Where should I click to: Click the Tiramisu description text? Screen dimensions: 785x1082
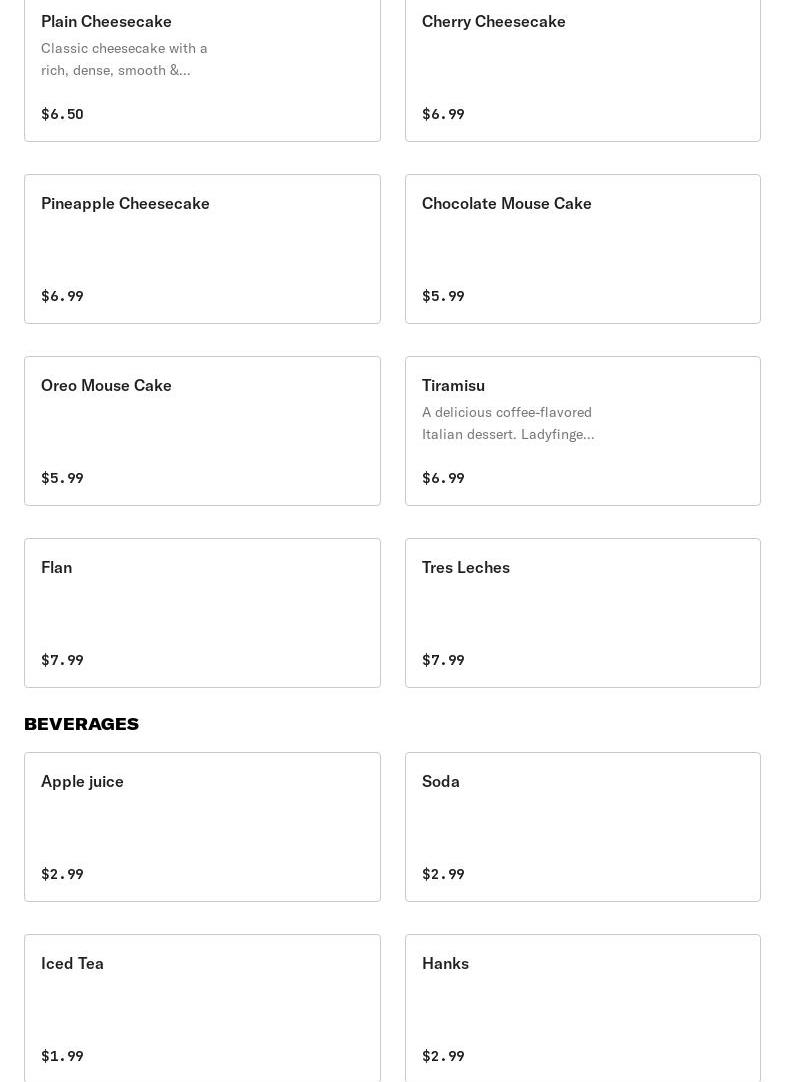pyautogui.click(x=507, y=423)
